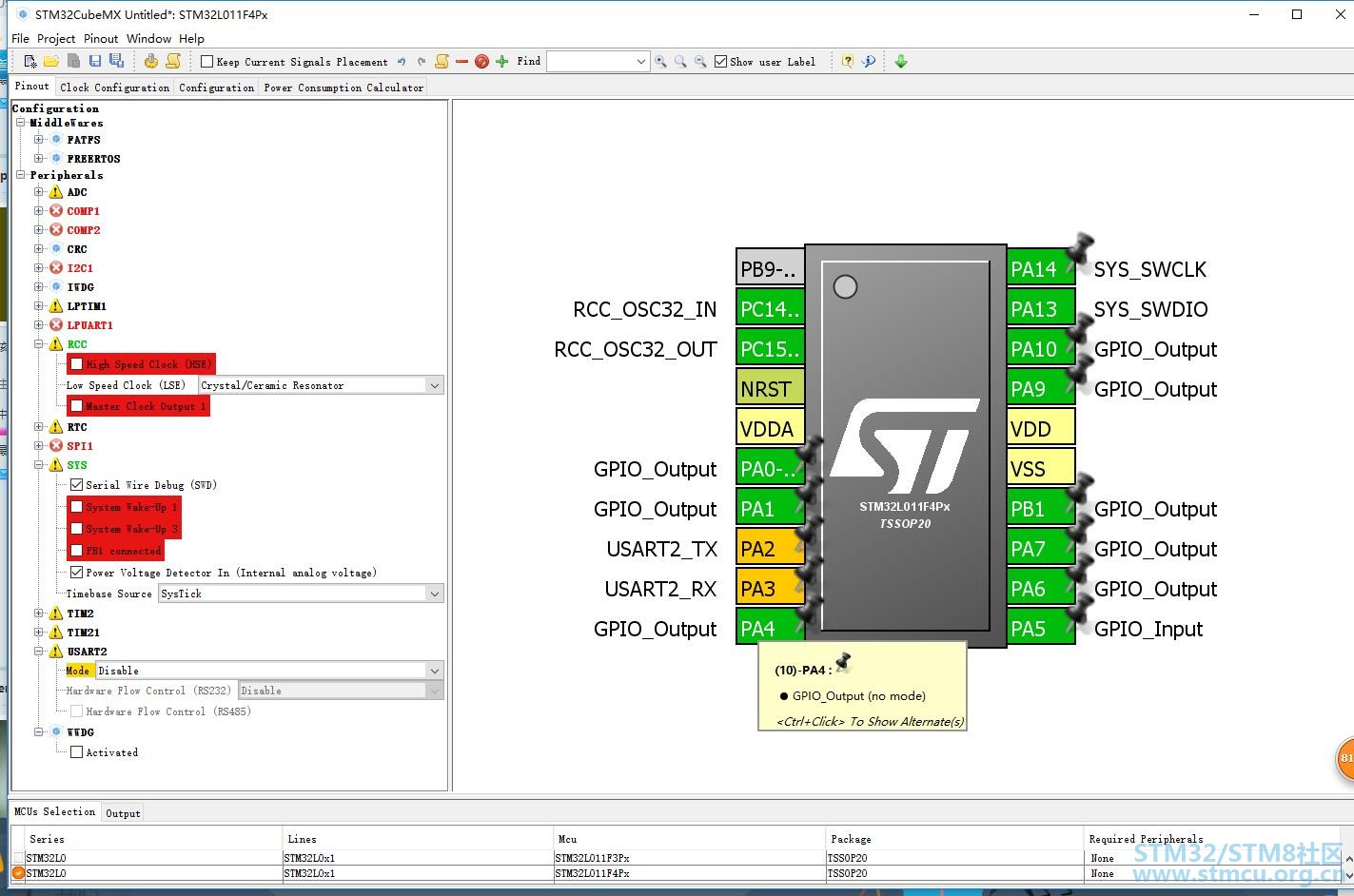
Task: Switch to the Output tab
Action: pyautogui.click(x=123, y=813)
